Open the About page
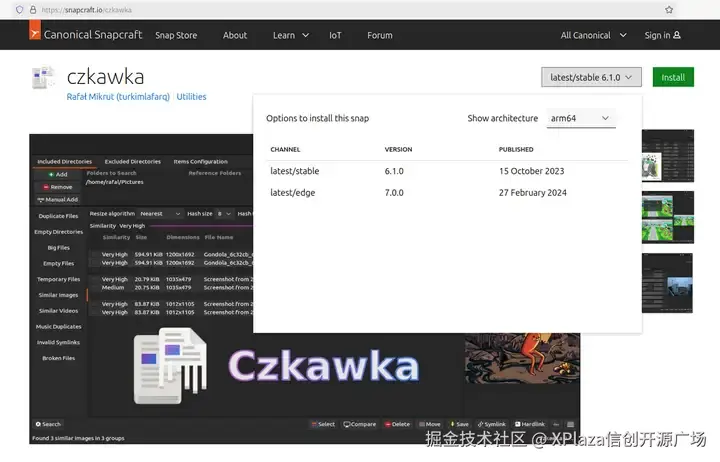720x462 pixels. point(235,35)
